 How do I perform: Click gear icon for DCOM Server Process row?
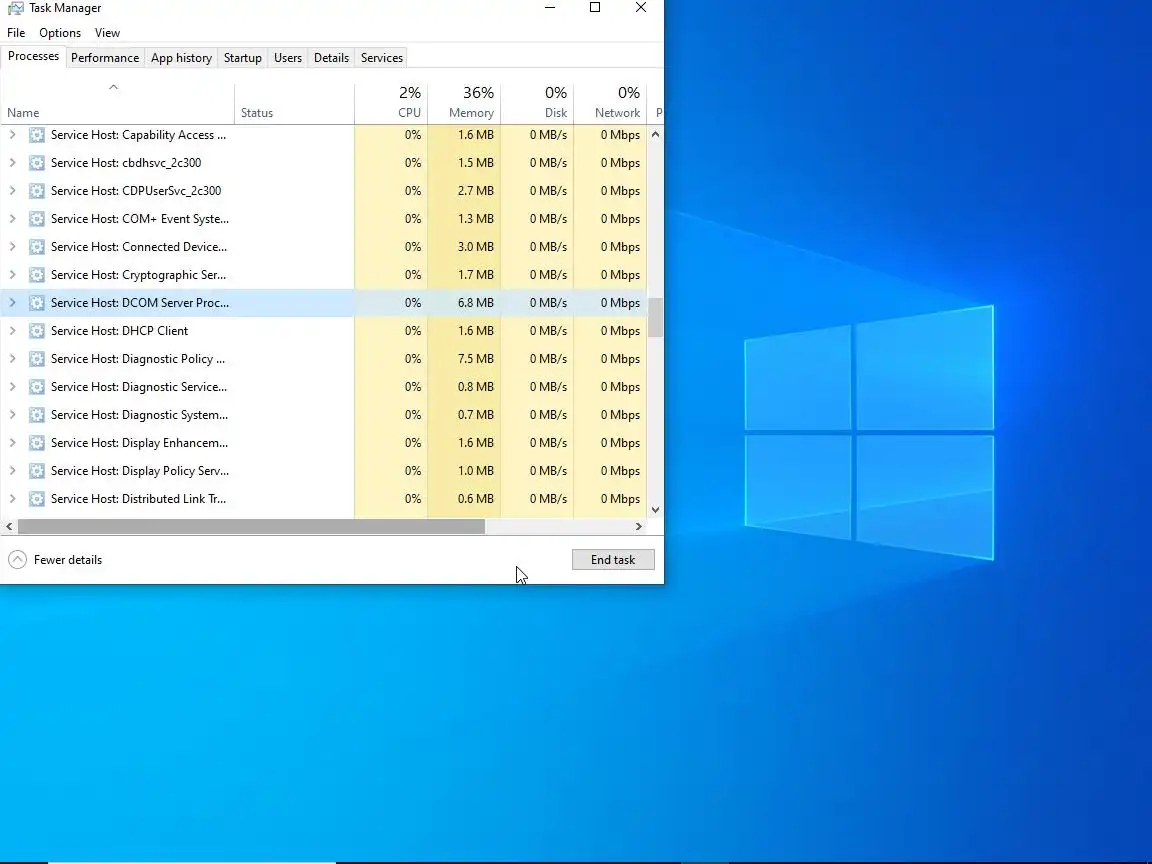37,303
